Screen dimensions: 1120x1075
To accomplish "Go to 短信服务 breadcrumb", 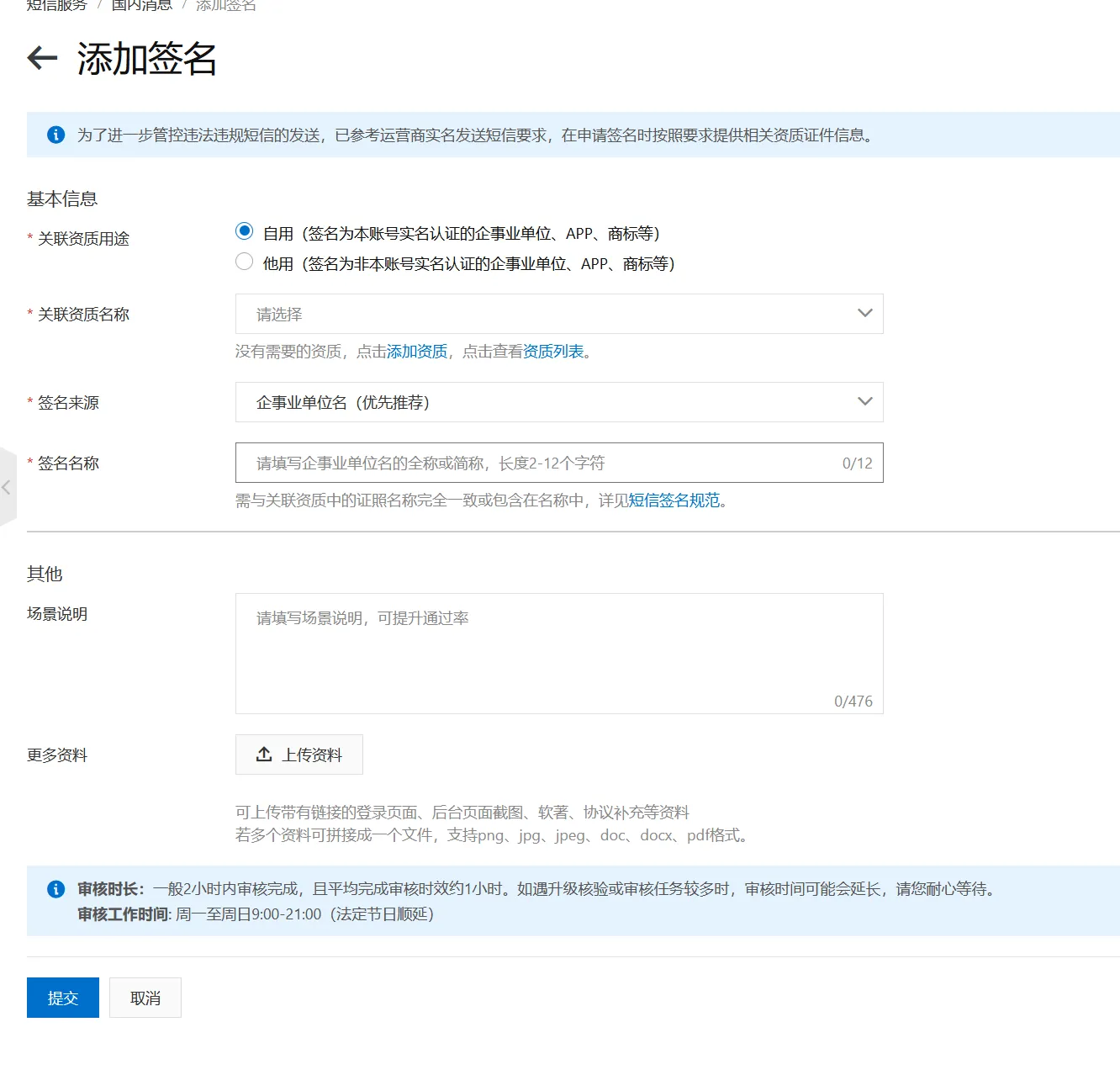I will click(57, 5).
